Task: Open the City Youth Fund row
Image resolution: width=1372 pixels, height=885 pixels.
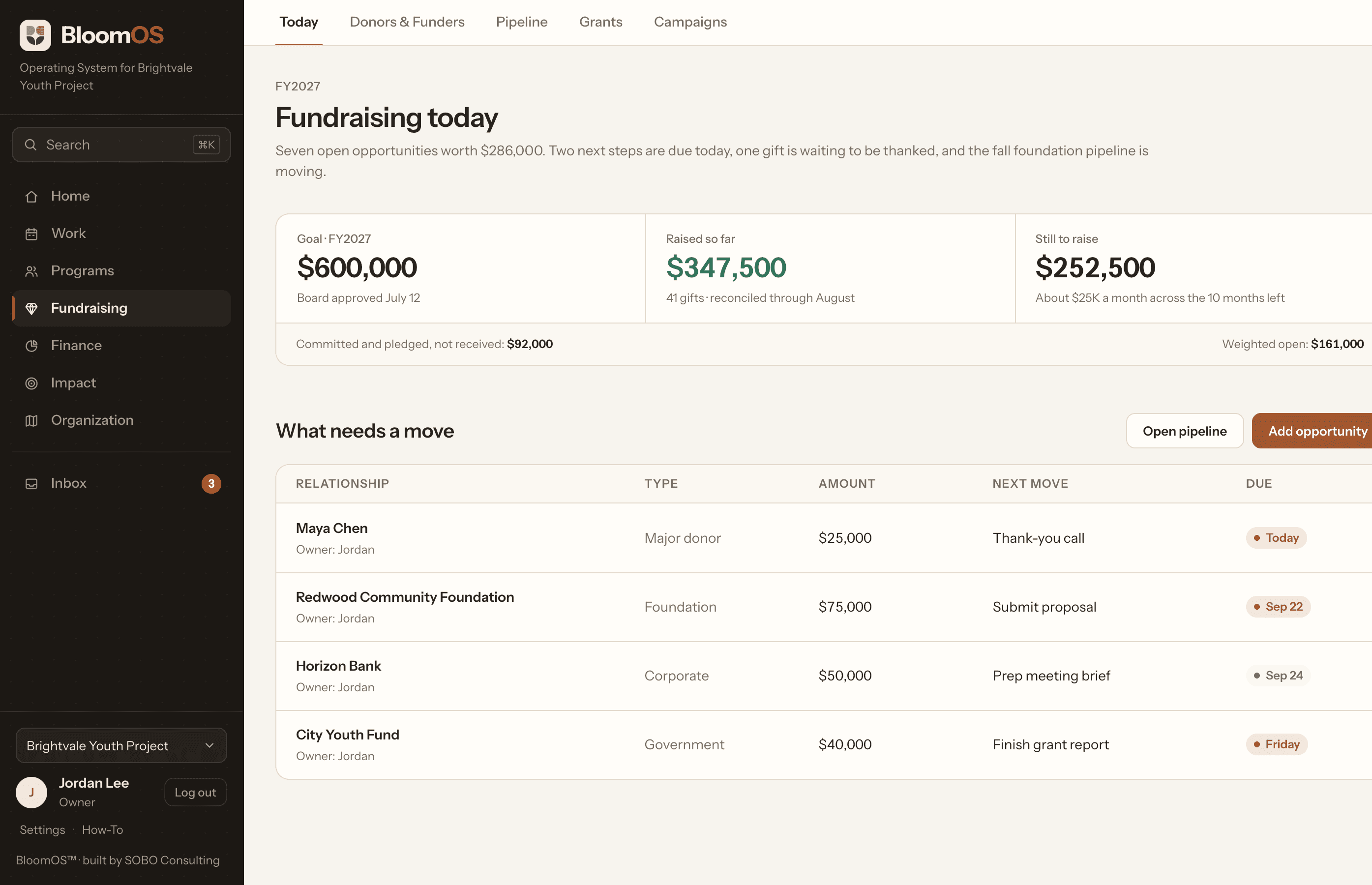Action: coord(824,745)
